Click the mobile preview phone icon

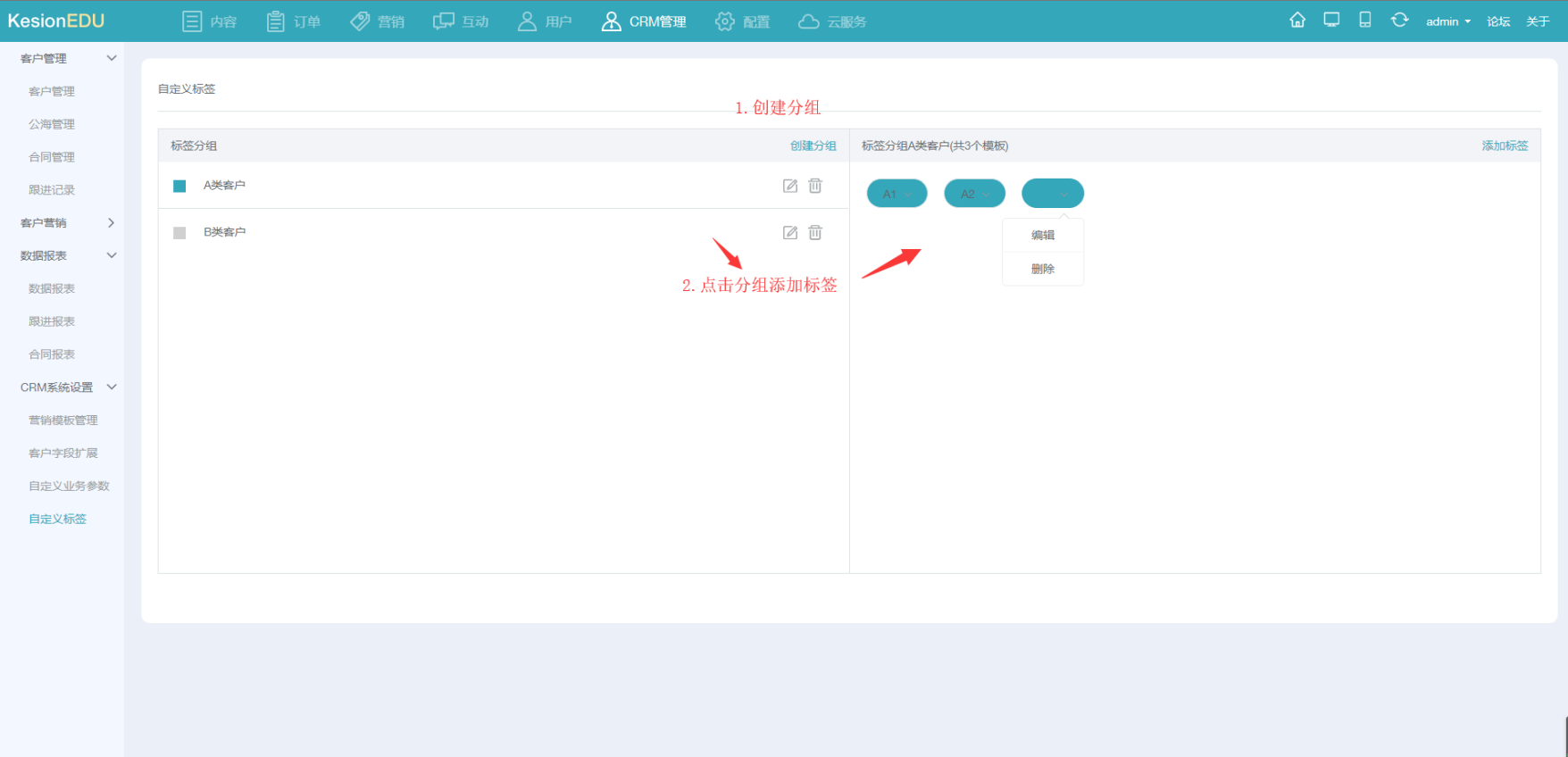(x=1365, y=20)
